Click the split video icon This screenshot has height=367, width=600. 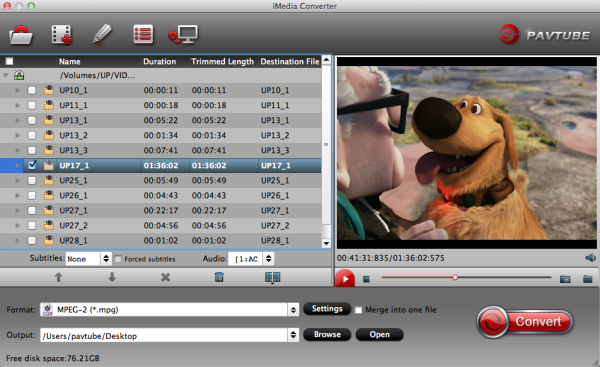click(272, 277)
